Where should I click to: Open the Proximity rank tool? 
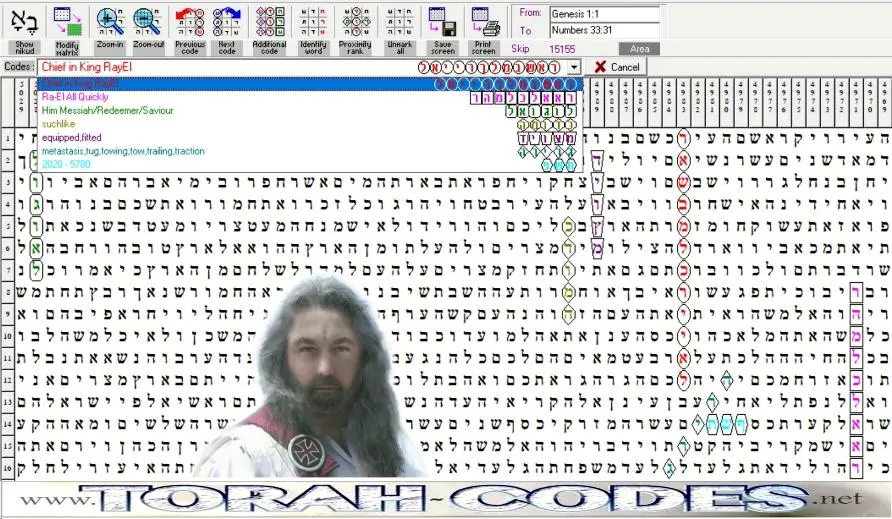coord(355,30)
